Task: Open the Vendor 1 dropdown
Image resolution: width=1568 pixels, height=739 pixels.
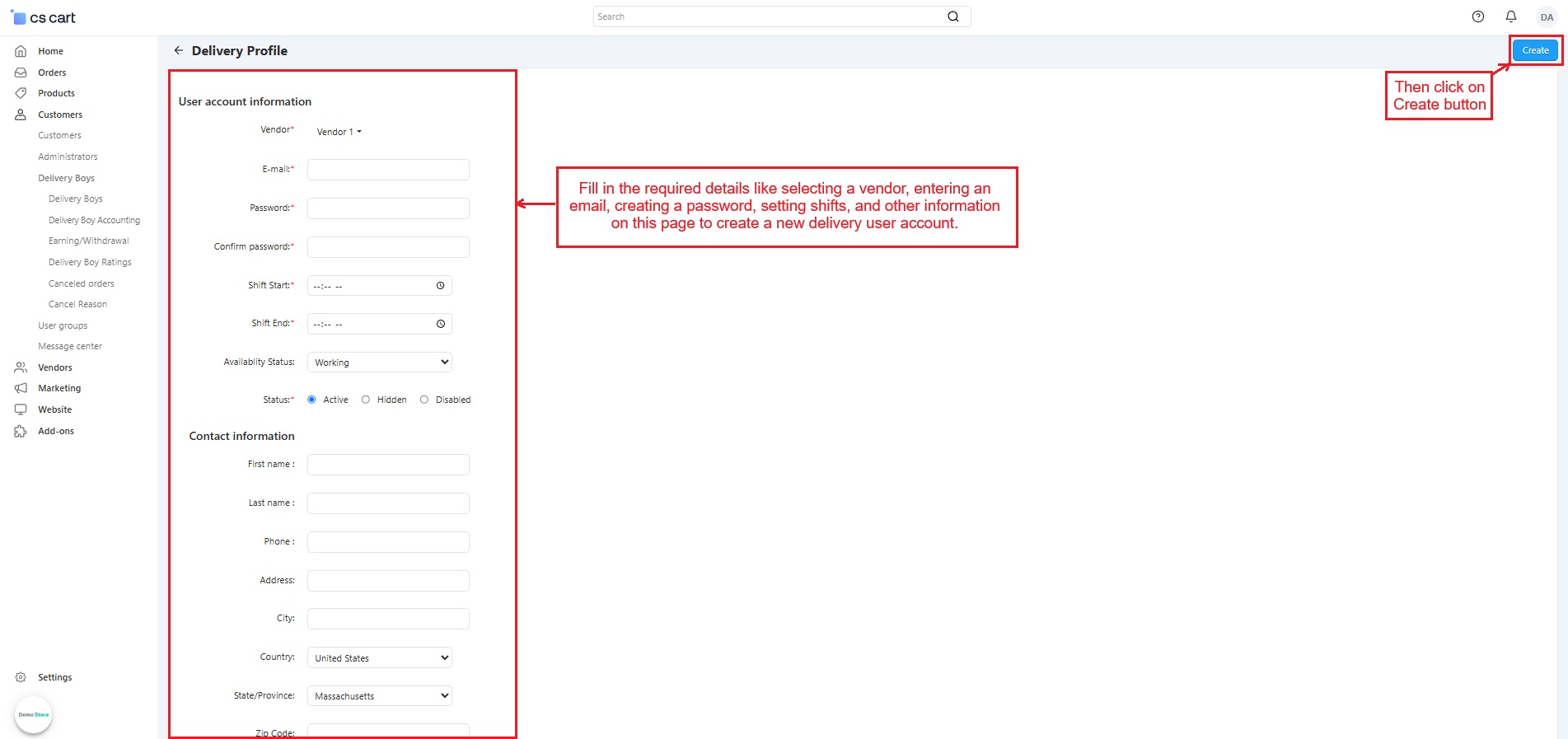Action: (x=339, y=132)
